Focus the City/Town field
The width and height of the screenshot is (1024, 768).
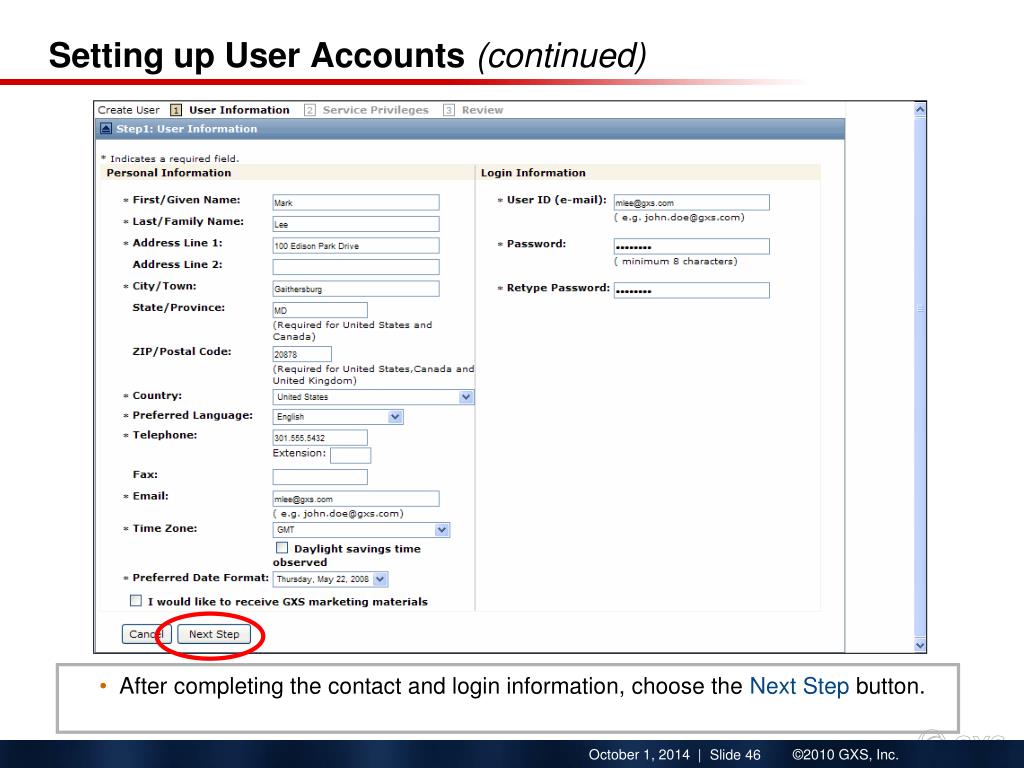[x=356, y=289]
